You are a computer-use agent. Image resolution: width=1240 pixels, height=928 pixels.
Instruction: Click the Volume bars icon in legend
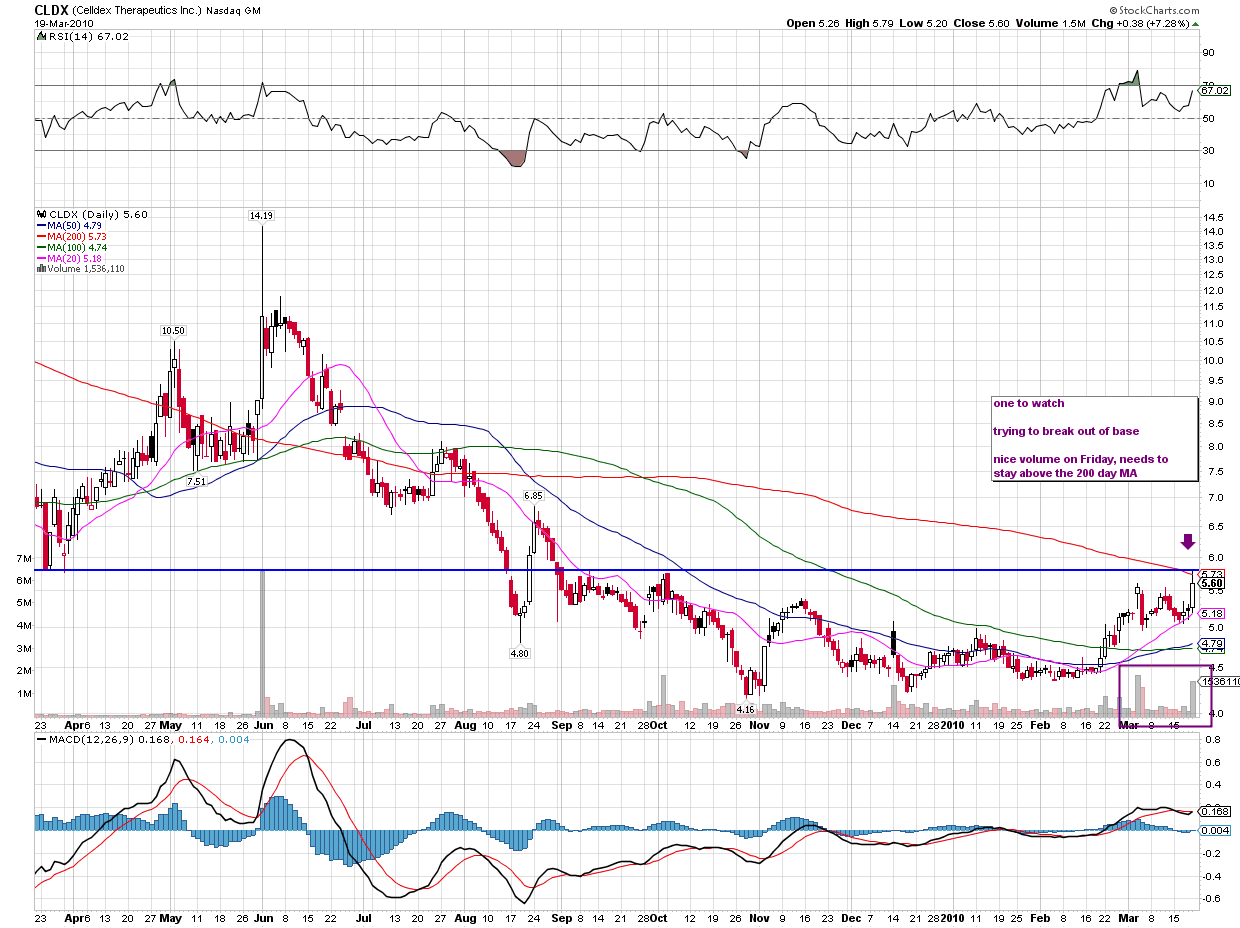40,268
